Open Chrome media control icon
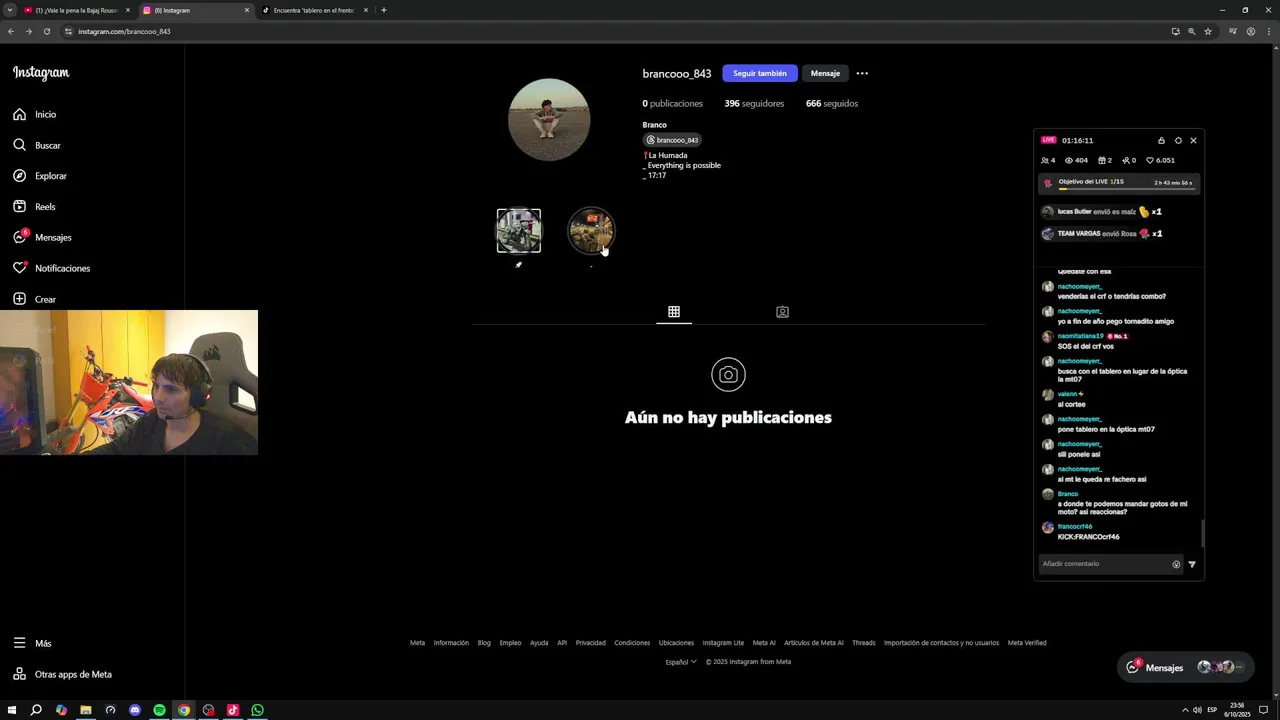Viewport: 1280px width, 720px height. click(1233, 31)
